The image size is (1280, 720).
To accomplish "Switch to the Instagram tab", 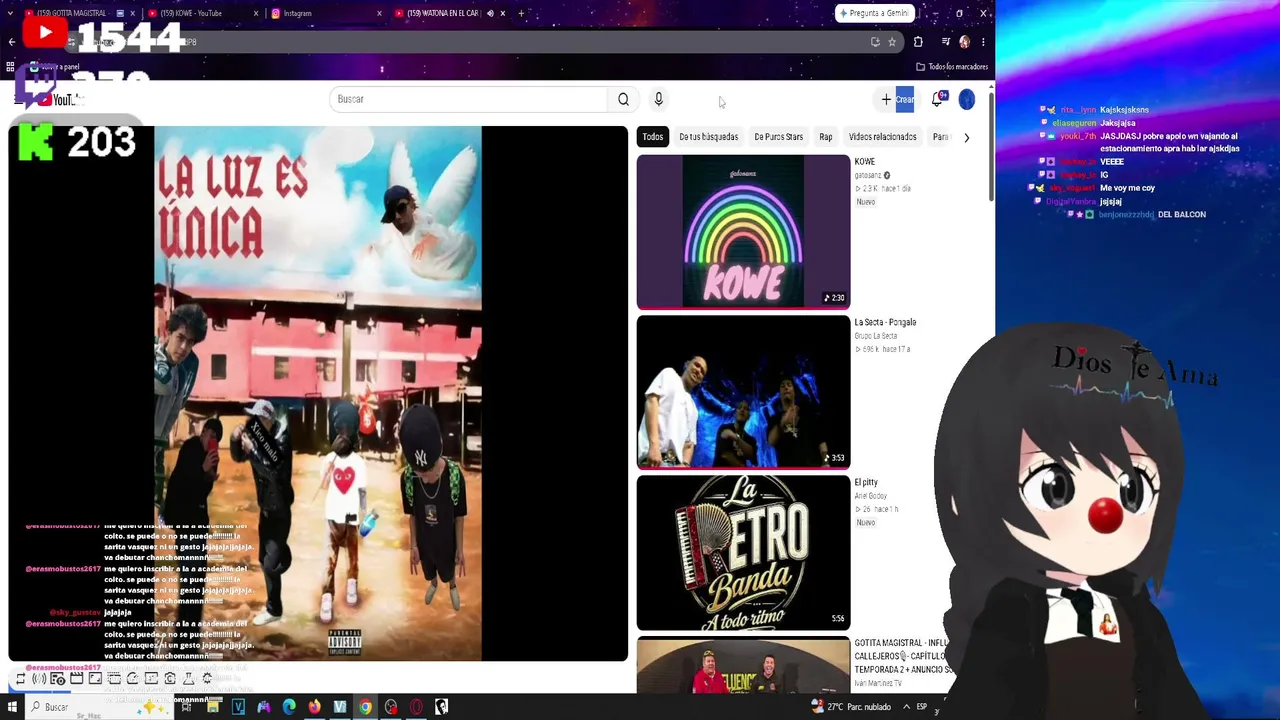I will 327,13.
